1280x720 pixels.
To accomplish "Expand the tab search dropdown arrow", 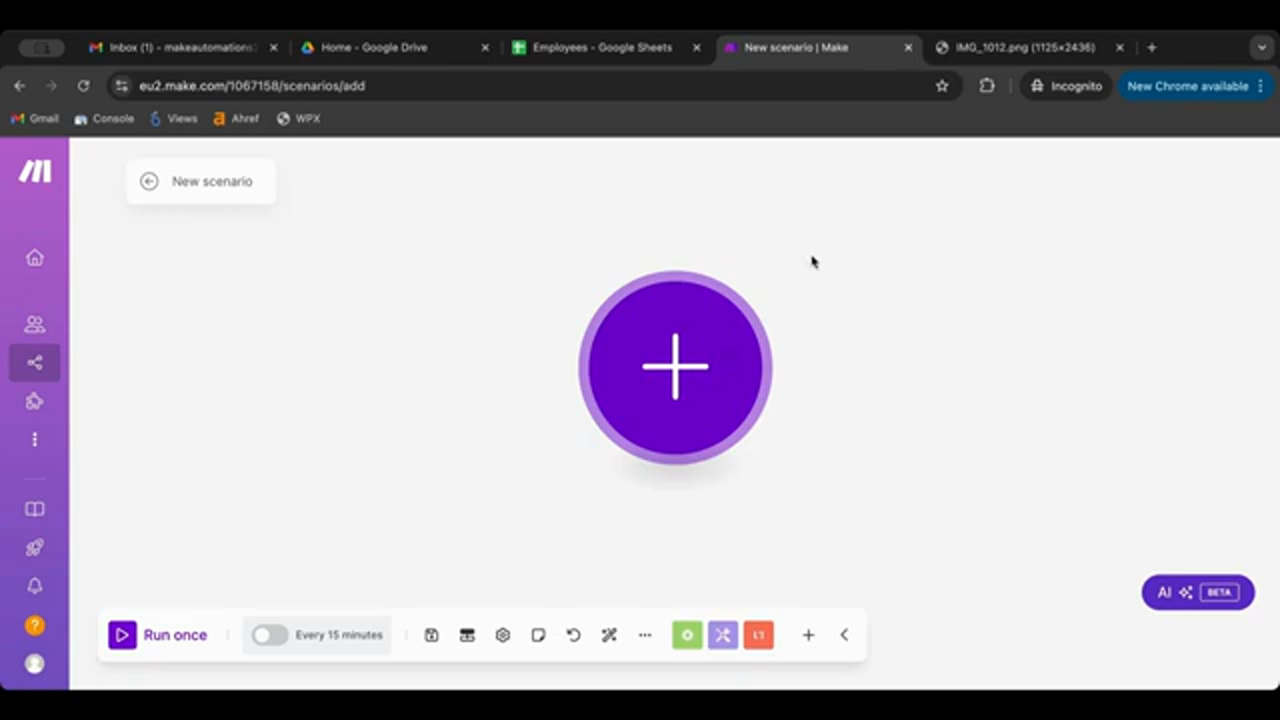I will [x=1262, y=47].
